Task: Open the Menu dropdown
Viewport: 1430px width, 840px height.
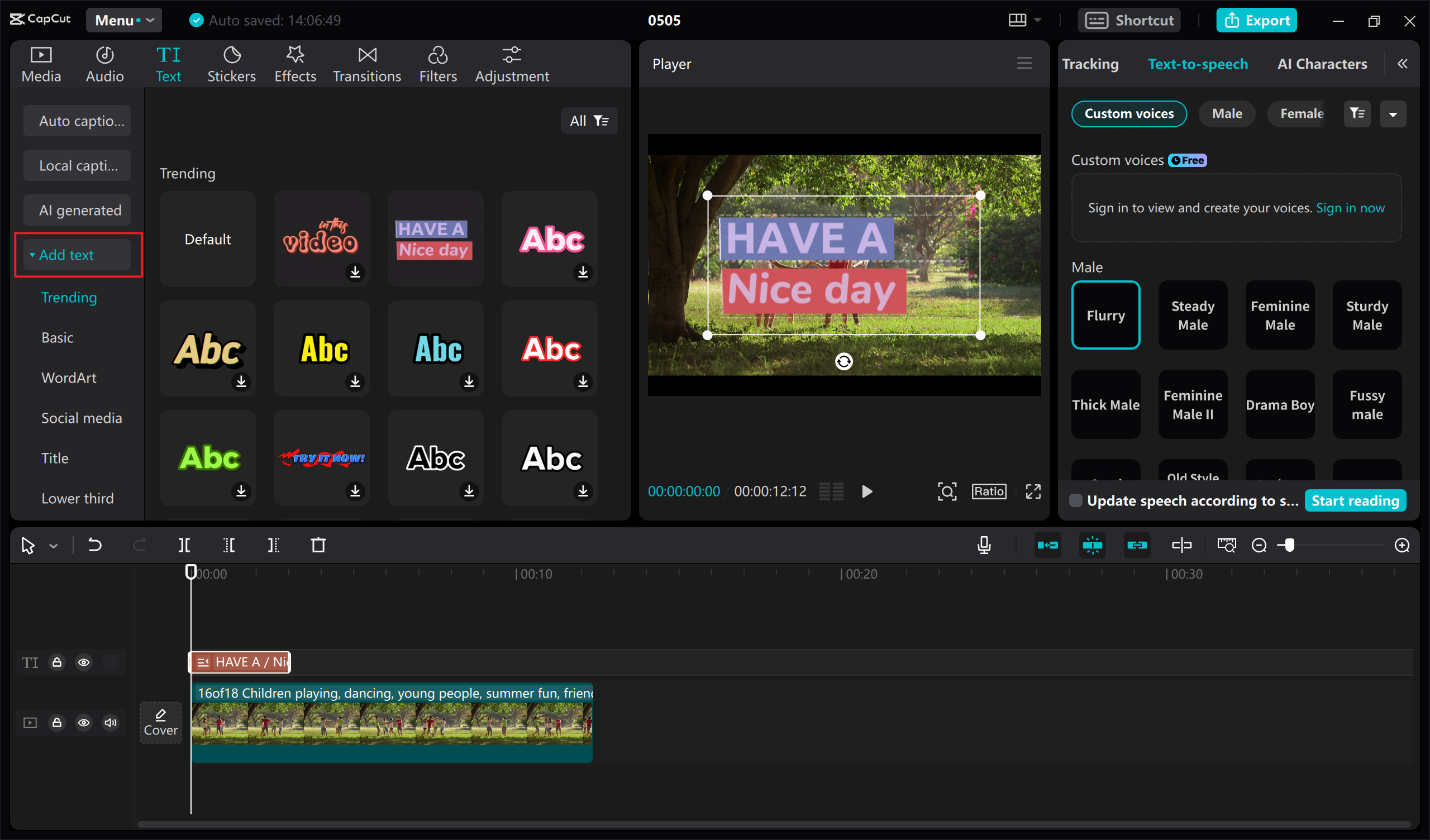Action: coord(123,21)
